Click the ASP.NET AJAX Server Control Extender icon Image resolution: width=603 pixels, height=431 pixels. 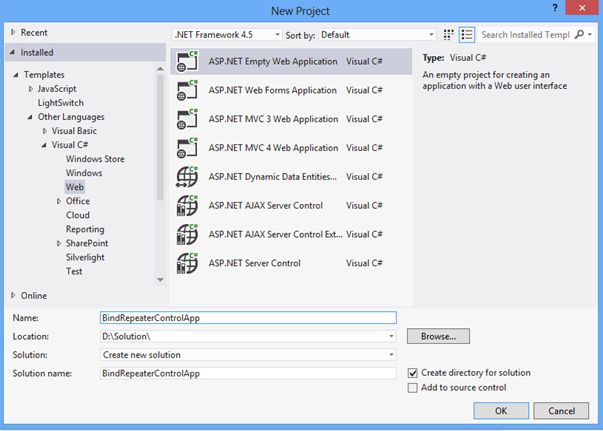[x=187, y=235]
